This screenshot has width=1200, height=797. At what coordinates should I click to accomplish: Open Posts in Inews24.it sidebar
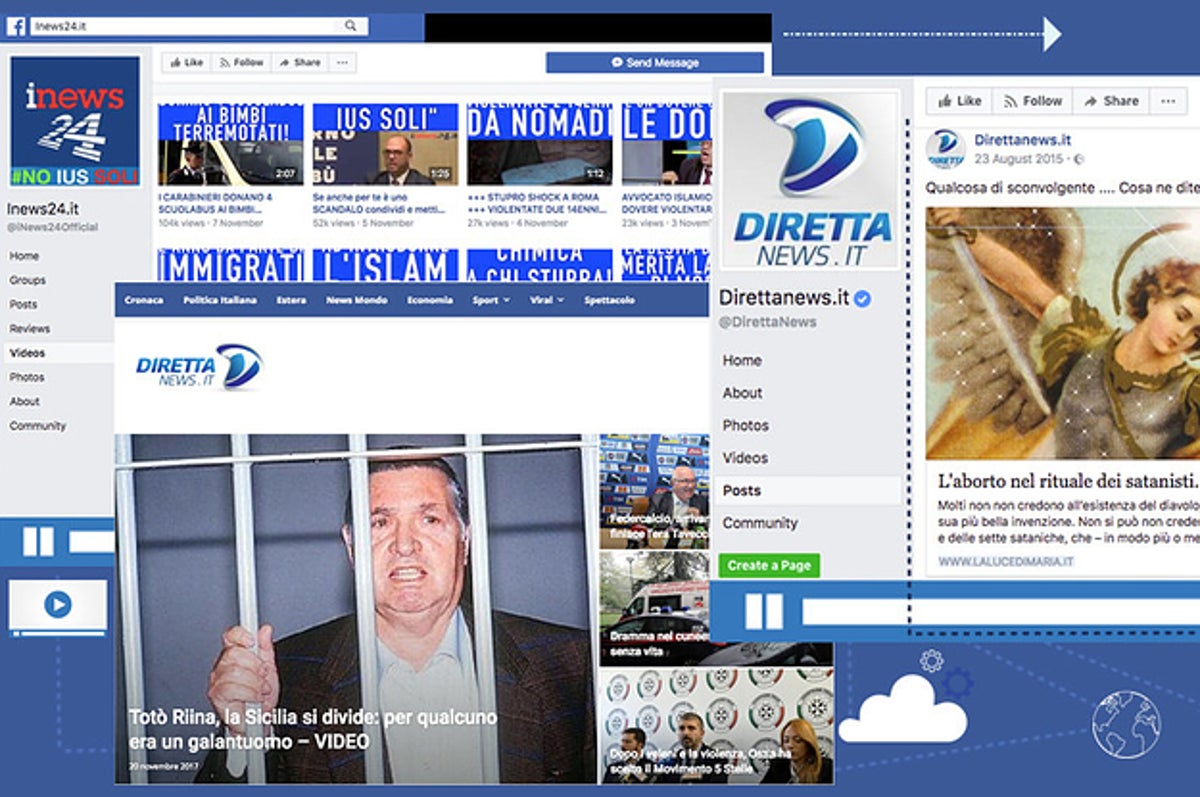pos(23,304)
